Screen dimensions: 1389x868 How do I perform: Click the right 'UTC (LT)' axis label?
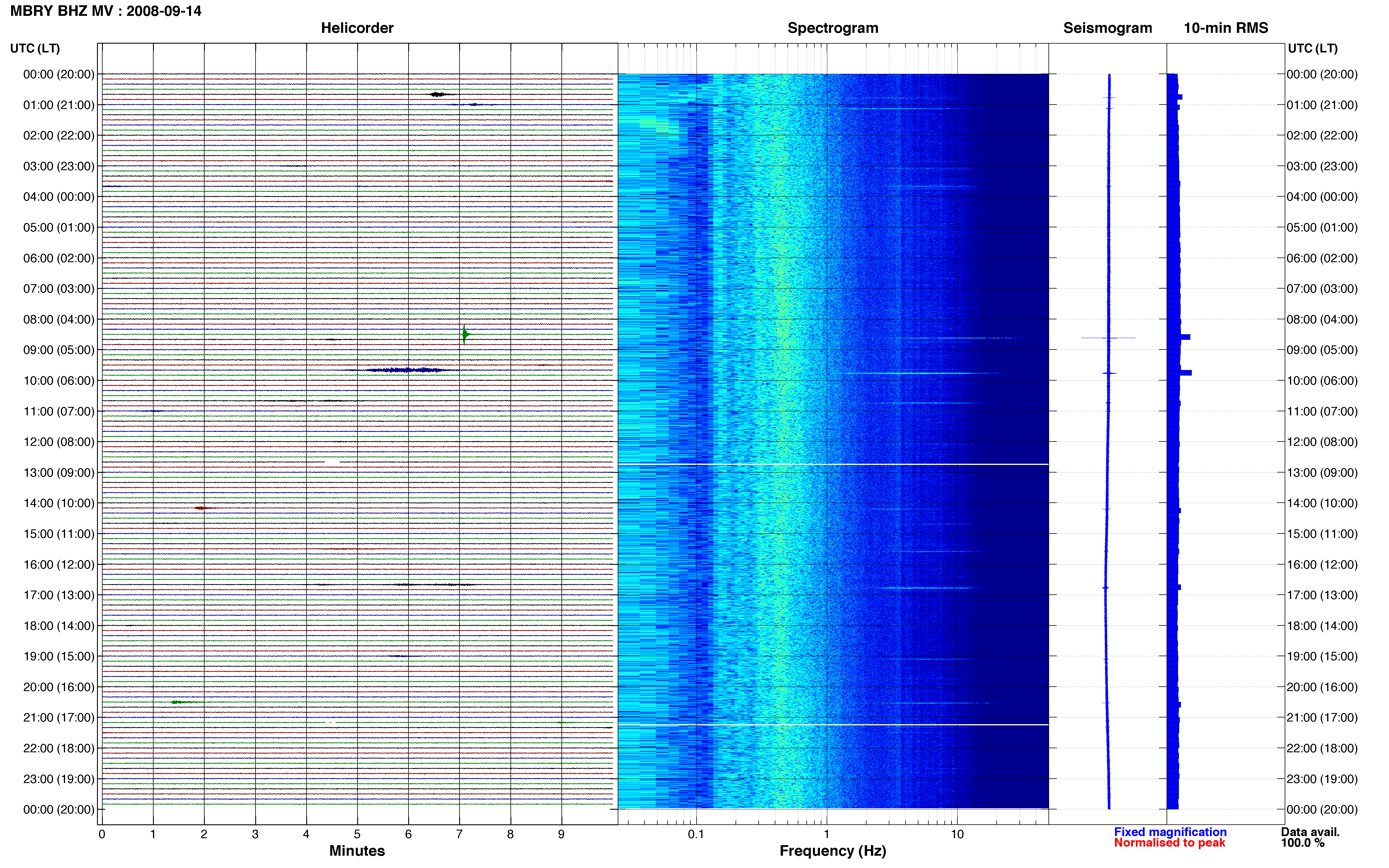point(1313,48)
